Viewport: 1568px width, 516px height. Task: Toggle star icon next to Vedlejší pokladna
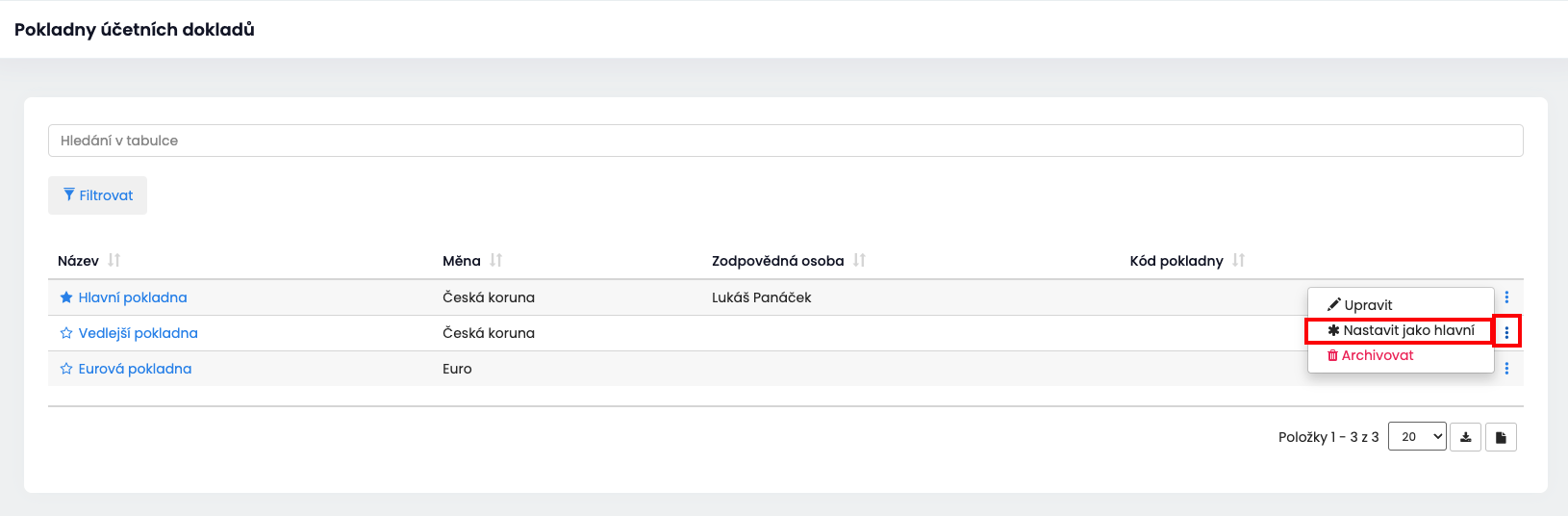(66, 333)
